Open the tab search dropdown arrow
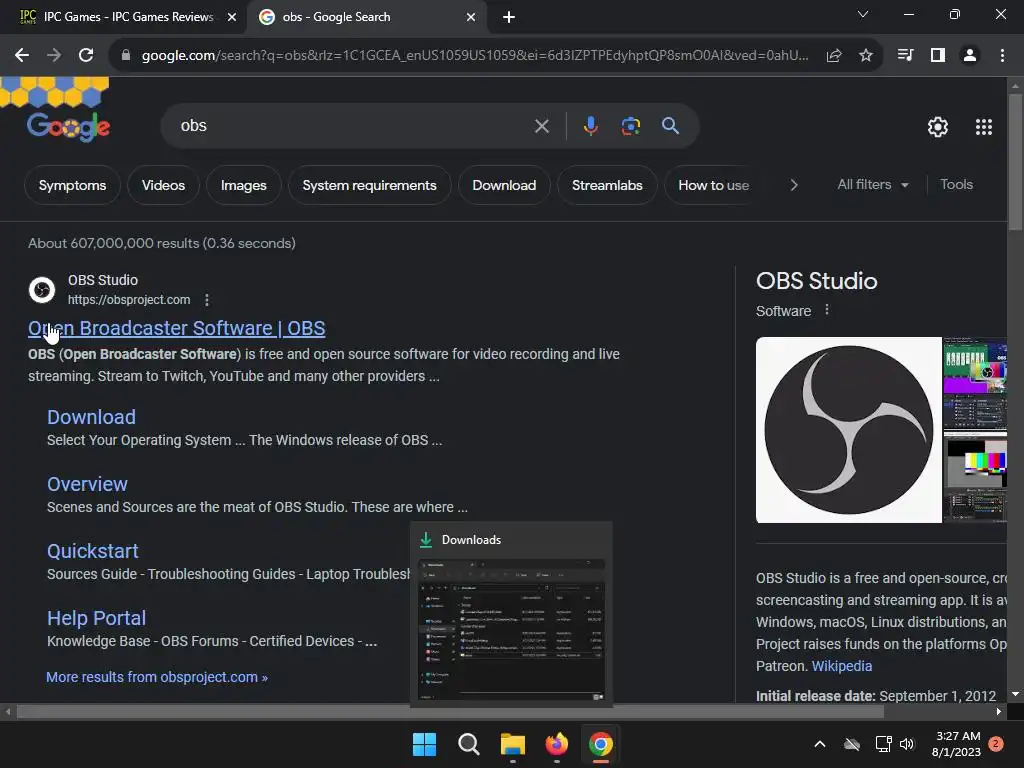 tap(863, 14)
